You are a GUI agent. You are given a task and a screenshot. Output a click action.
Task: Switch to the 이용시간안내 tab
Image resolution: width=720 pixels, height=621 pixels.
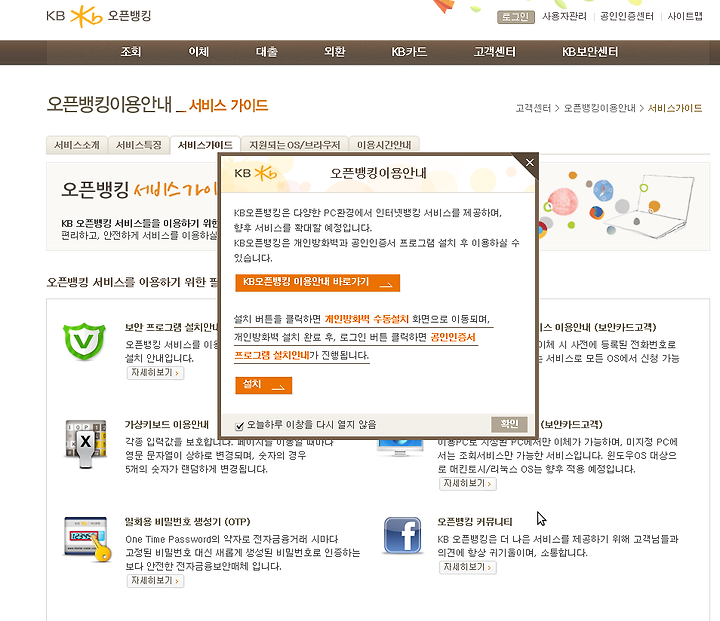[384, 145]
